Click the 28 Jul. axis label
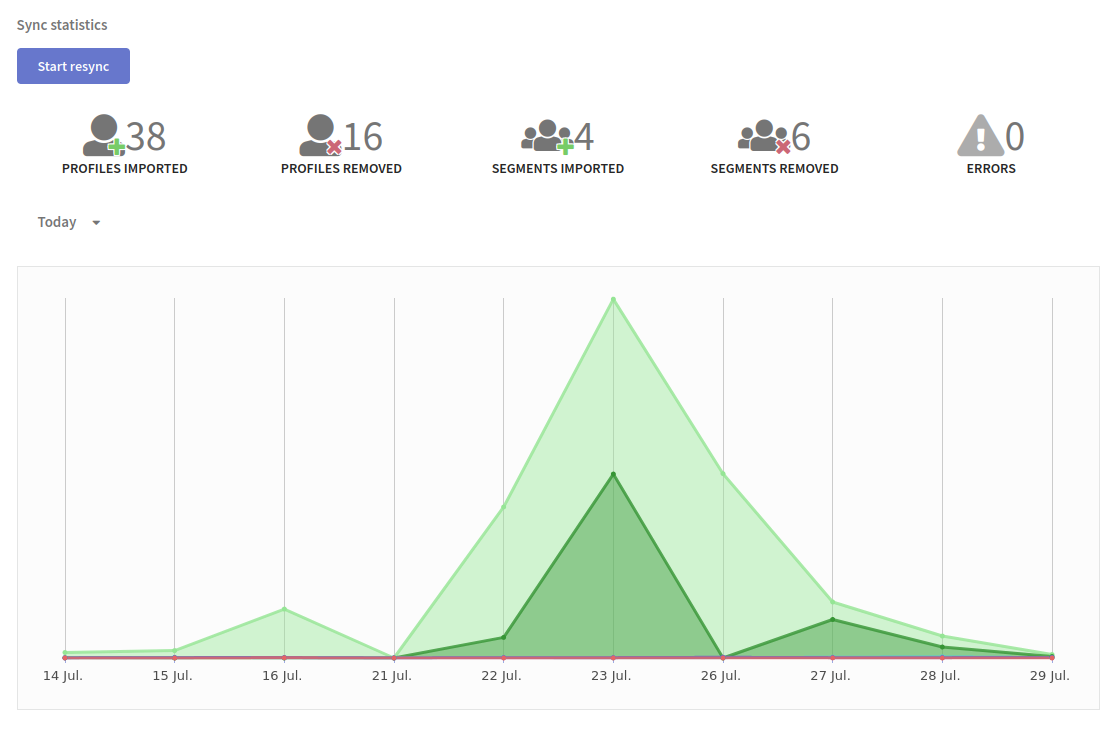This screenshot has height=738, width=1114. coord(940,675)
